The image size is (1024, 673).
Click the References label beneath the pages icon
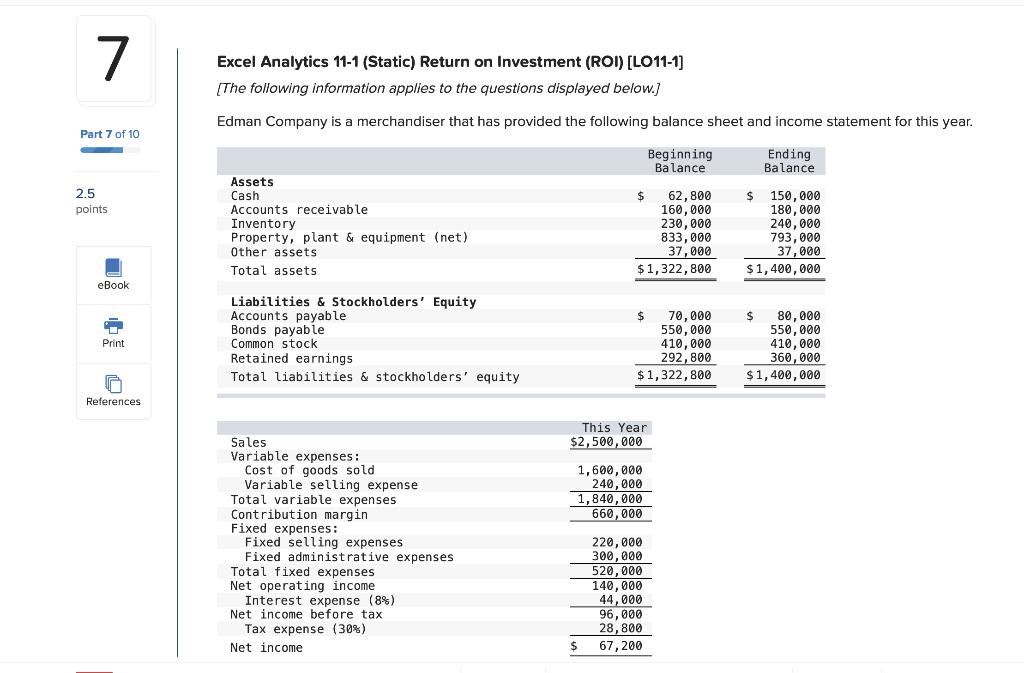click(x=113, y=402)
